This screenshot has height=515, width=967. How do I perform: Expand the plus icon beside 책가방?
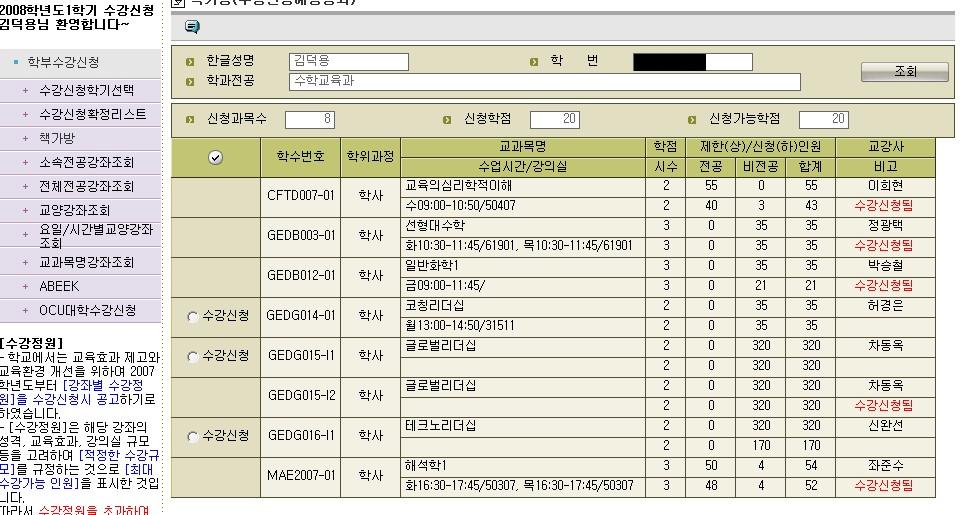(25, 138)
